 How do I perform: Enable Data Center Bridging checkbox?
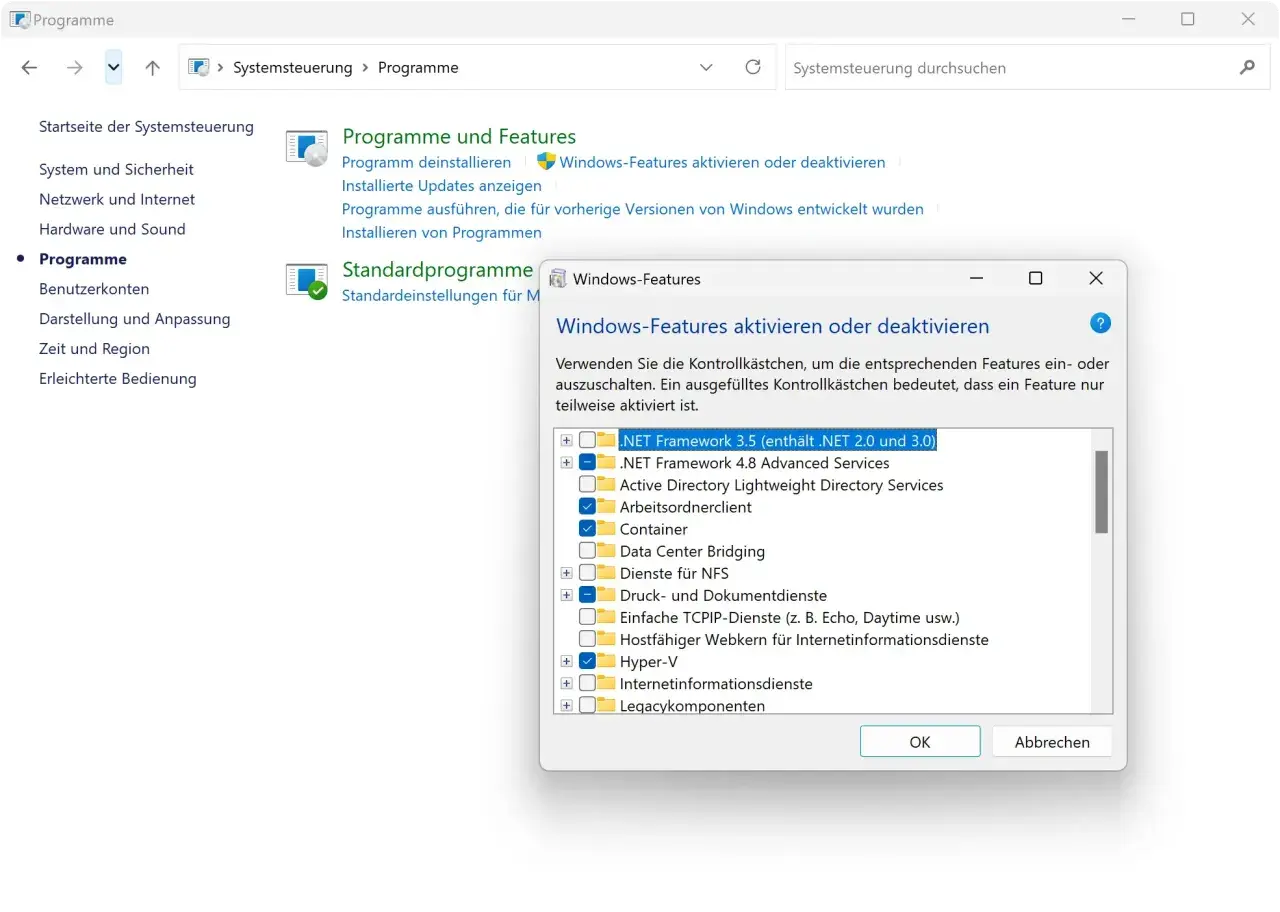click(x=587, y=551)
